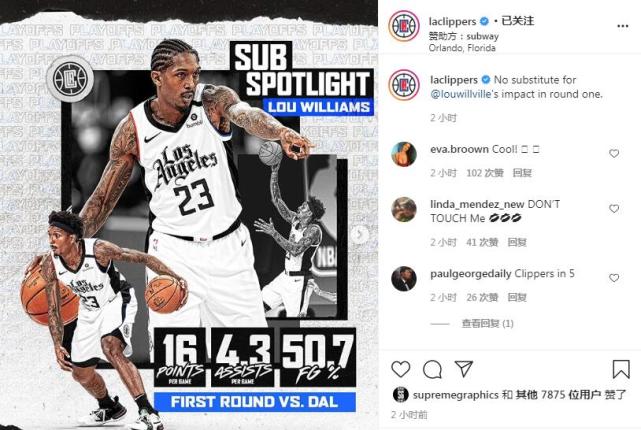Open @louwillville mention in caption
This screenshot has height=430, width=641.
460,94
